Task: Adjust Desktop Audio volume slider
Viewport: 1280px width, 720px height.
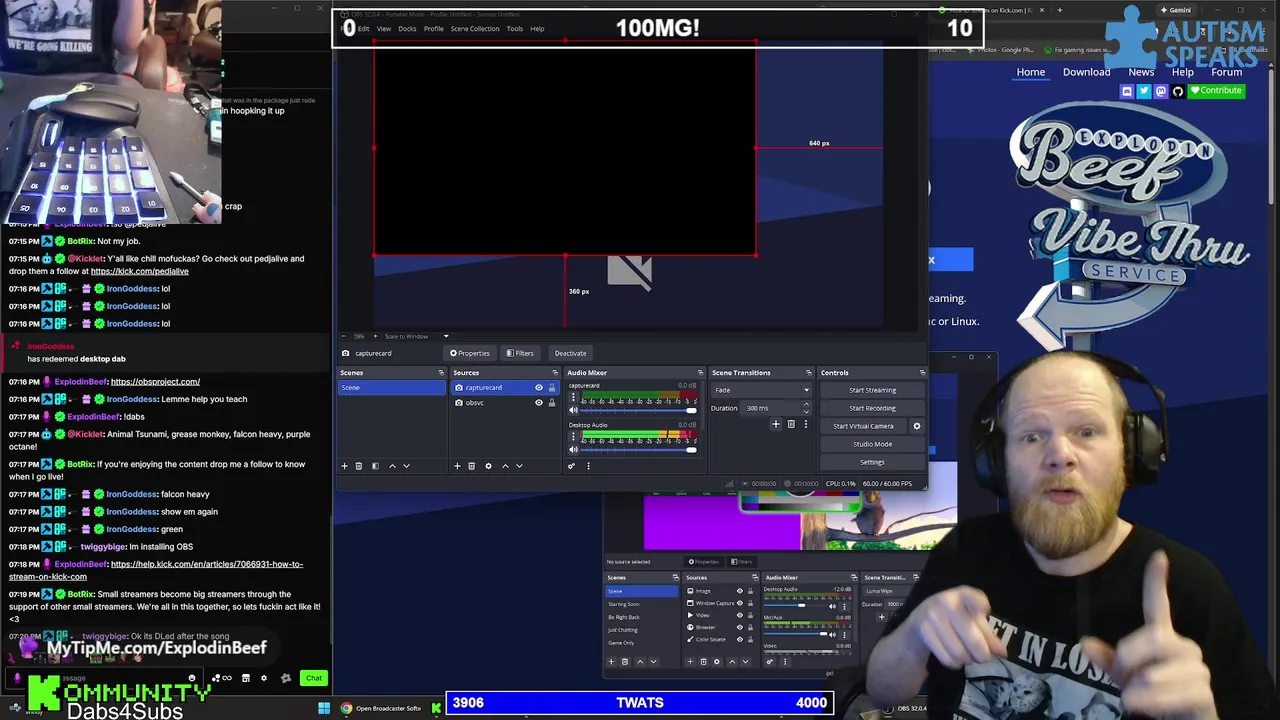Action: pos(640,450)
